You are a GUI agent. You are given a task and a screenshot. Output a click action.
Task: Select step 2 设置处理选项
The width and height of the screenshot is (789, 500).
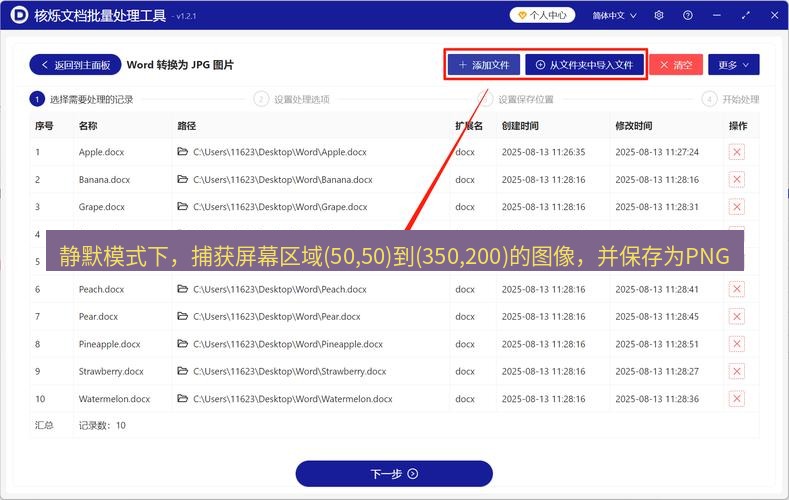(291, 99)
